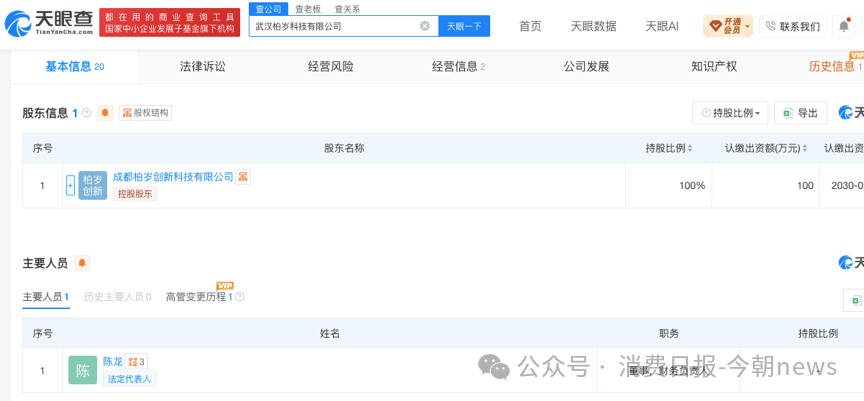This screenshot has width=864, height=401.
Task: Click the 股权结构 button
Action: (145, 113)
